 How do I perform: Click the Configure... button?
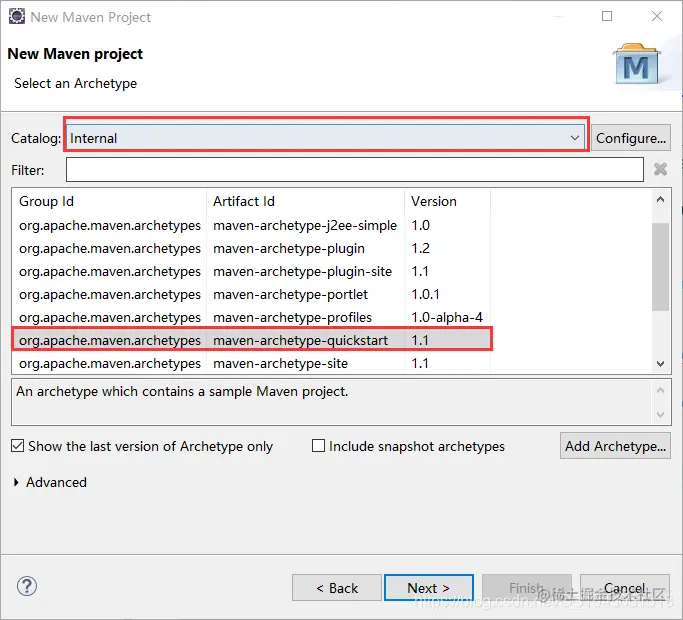click(x=630, y=138)
